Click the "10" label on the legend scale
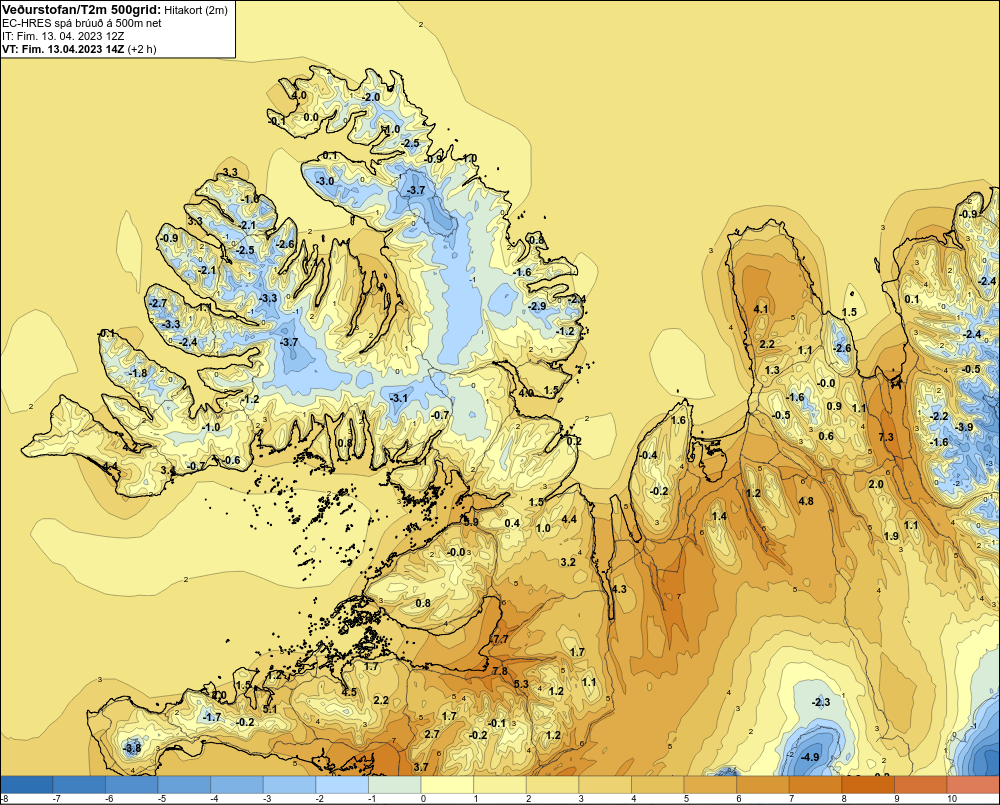Image resolution: width=1000 pixels, height=805 pixels. click(952, 799)
